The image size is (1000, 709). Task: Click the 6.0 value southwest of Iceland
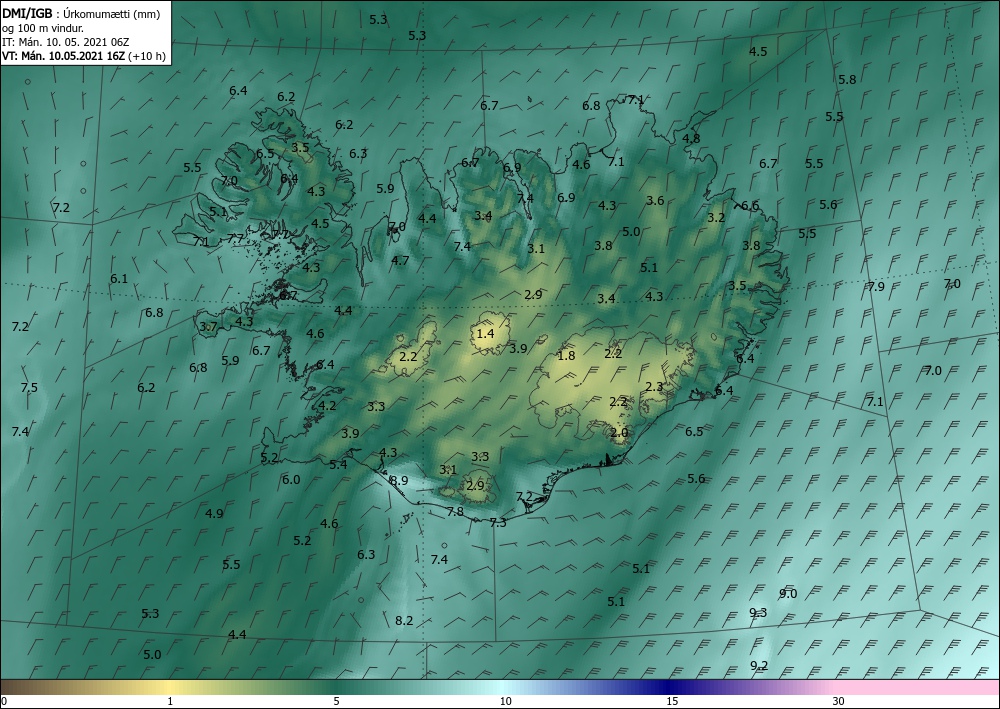(x=291, y=479)
